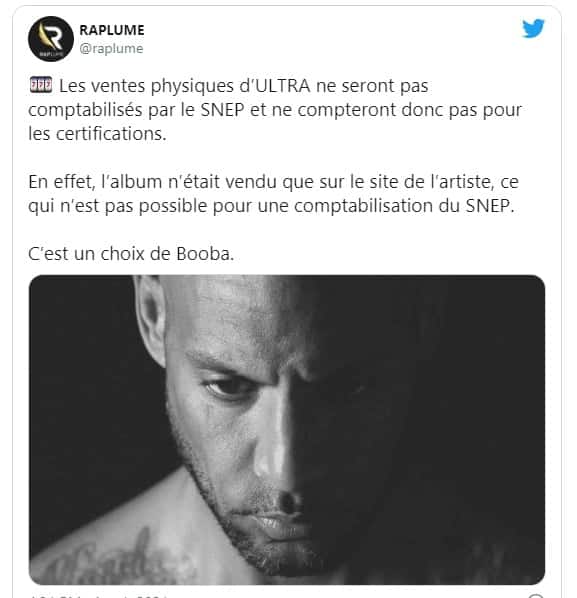Click the man's ear in photo

coord(151,320)
